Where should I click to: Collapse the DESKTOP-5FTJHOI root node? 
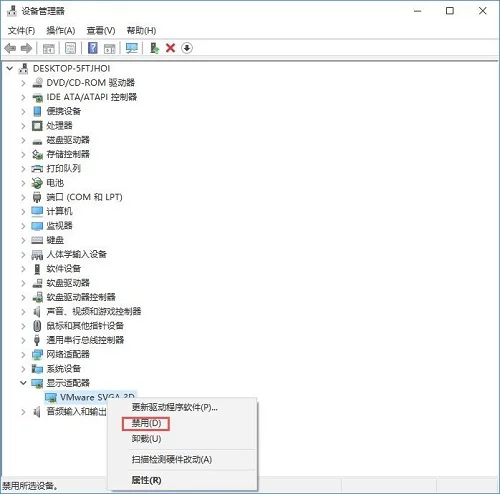click(10, 68)
